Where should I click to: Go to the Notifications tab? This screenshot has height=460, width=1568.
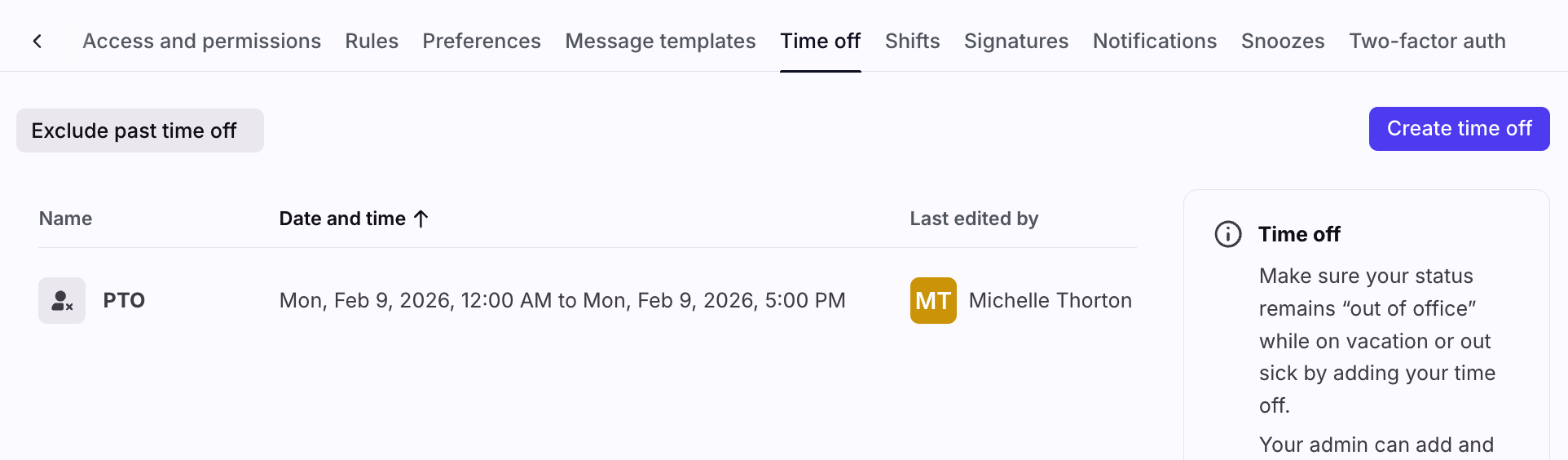pos(1154,42)
